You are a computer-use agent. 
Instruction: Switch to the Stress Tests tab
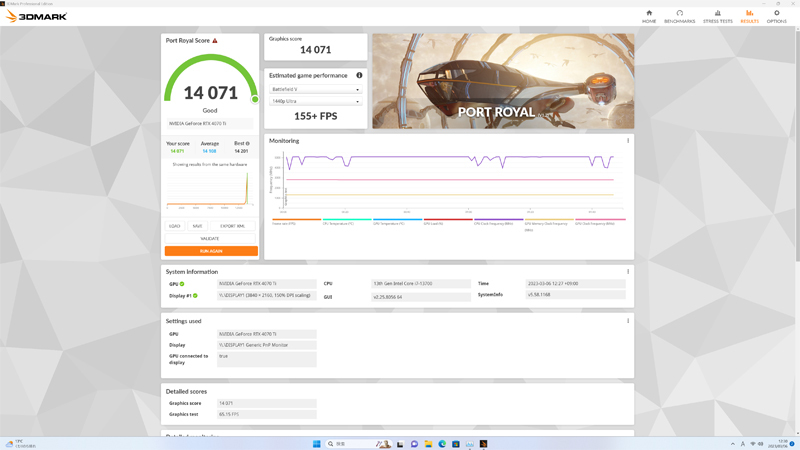click(x=717, y=16)
